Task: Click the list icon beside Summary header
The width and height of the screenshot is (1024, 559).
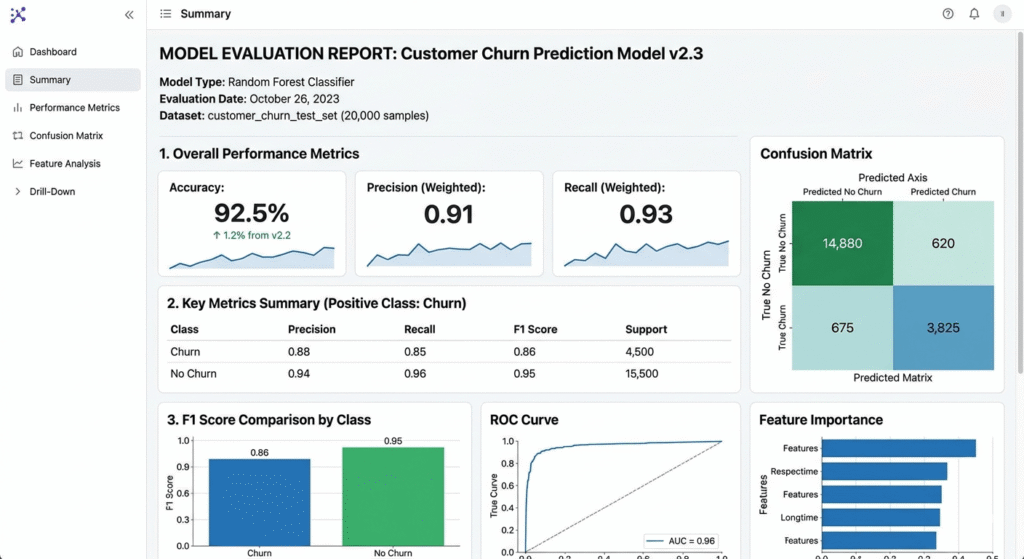Action: 166,14
